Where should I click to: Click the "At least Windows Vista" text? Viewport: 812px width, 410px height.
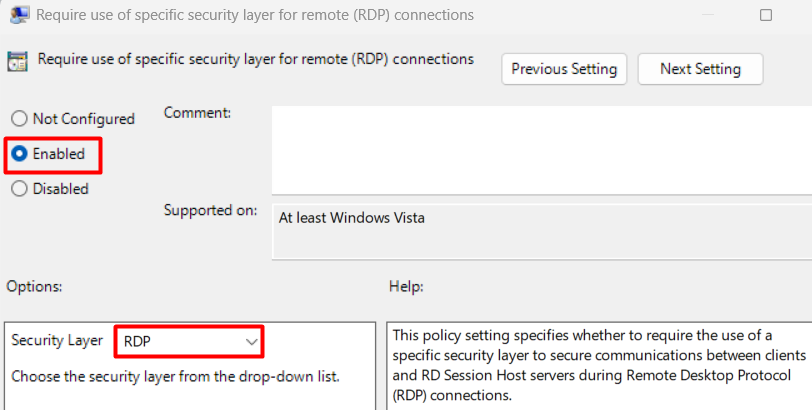(x=352, y=217)
